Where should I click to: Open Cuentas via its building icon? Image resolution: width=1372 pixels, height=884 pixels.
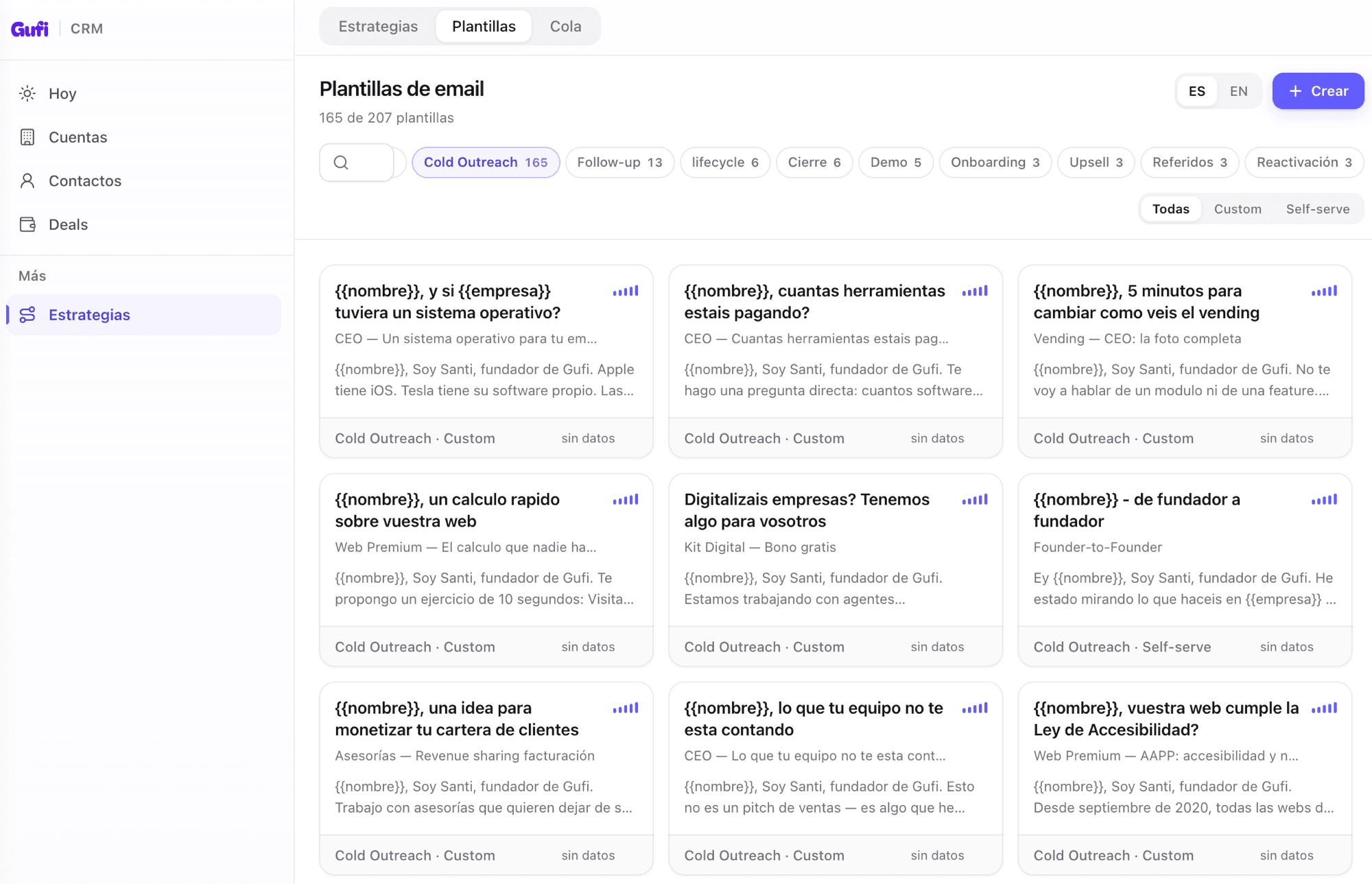(27, 137)
